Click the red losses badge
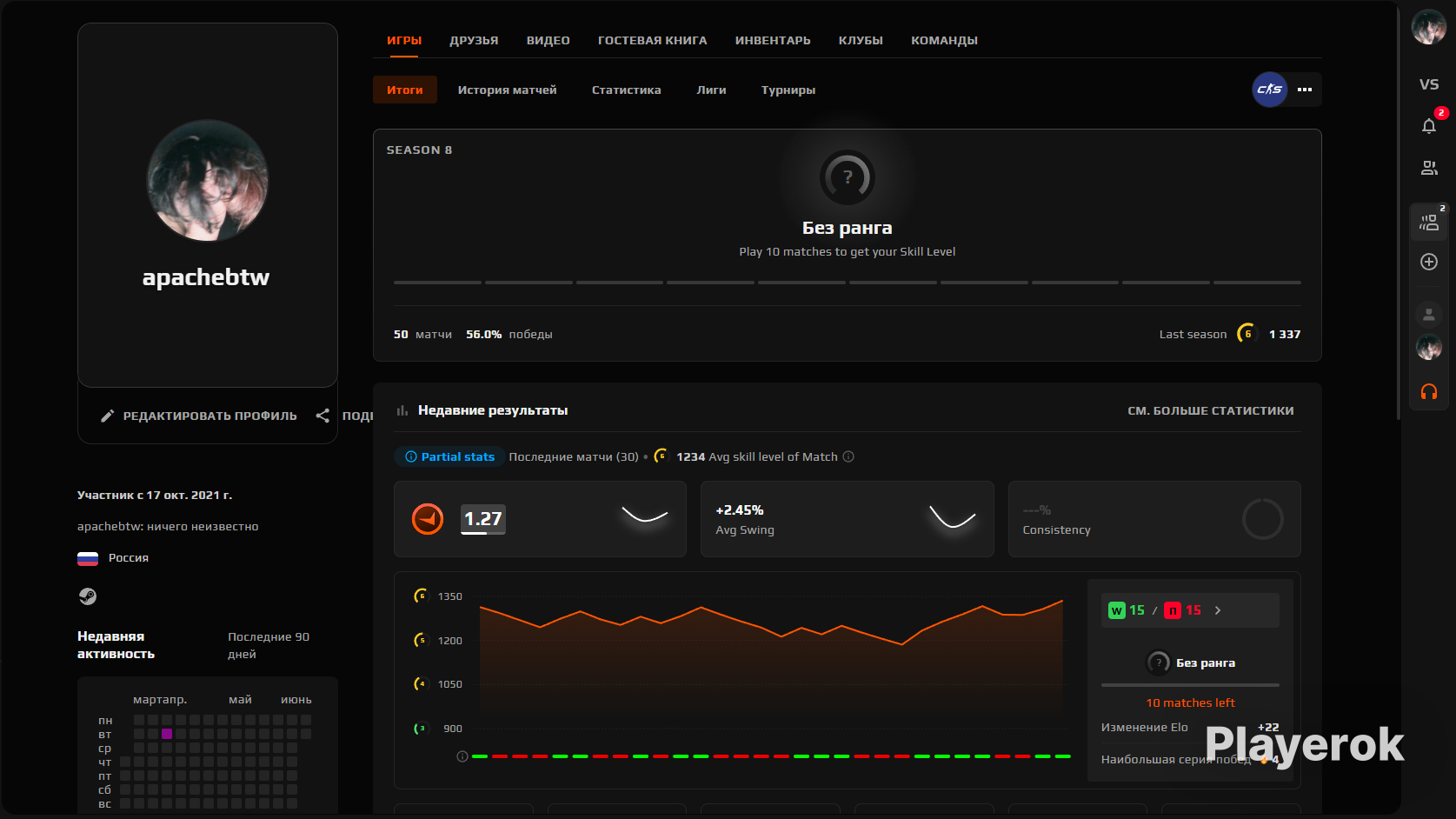 click(1173, 610)
